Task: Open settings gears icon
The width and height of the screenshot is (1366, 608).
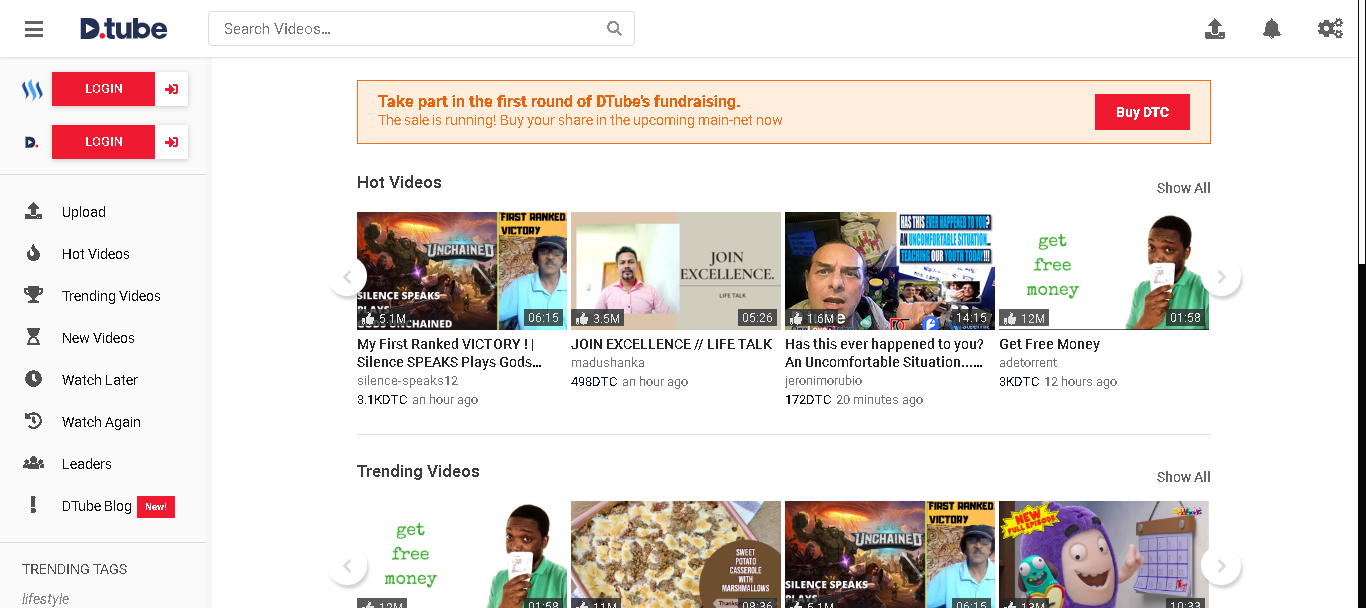Action: [x=1330, y=29]
